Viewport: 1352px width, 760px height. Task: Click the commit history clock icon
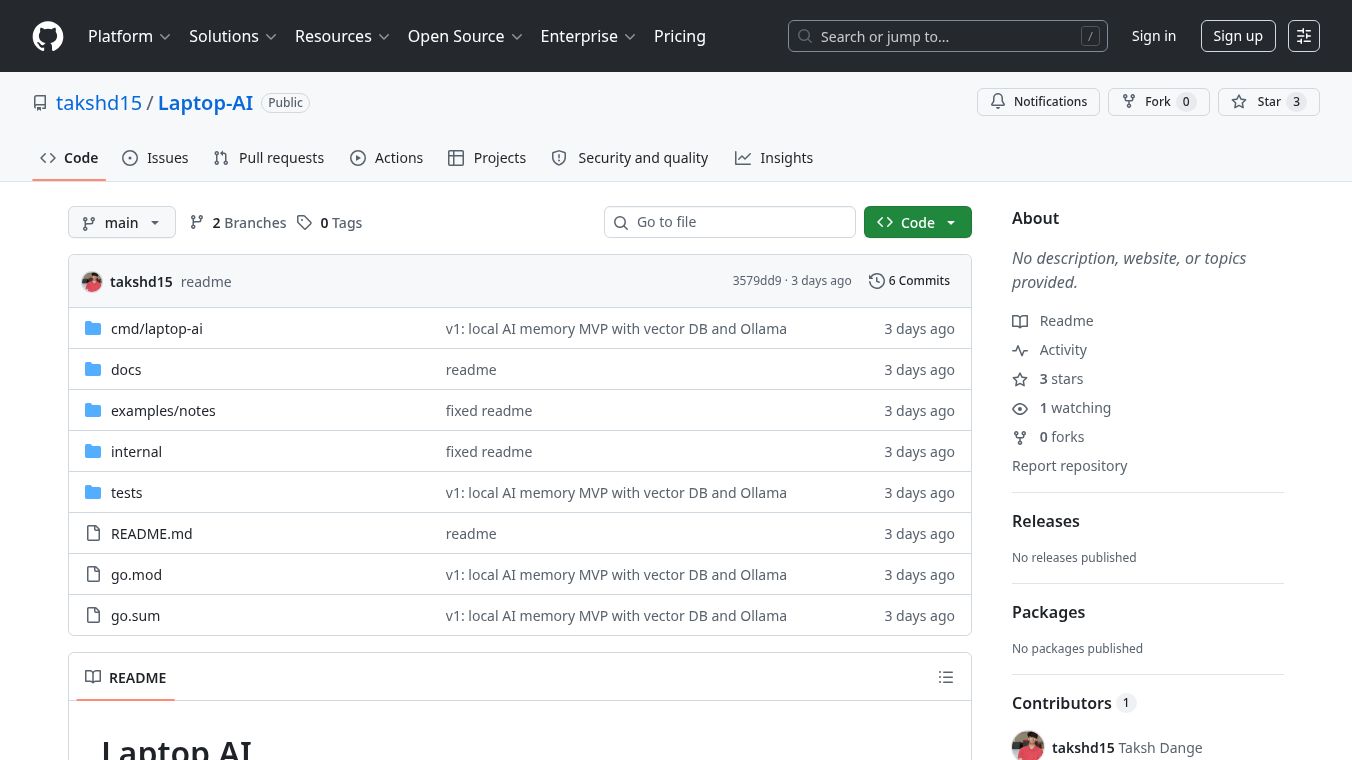click(876, 281)
